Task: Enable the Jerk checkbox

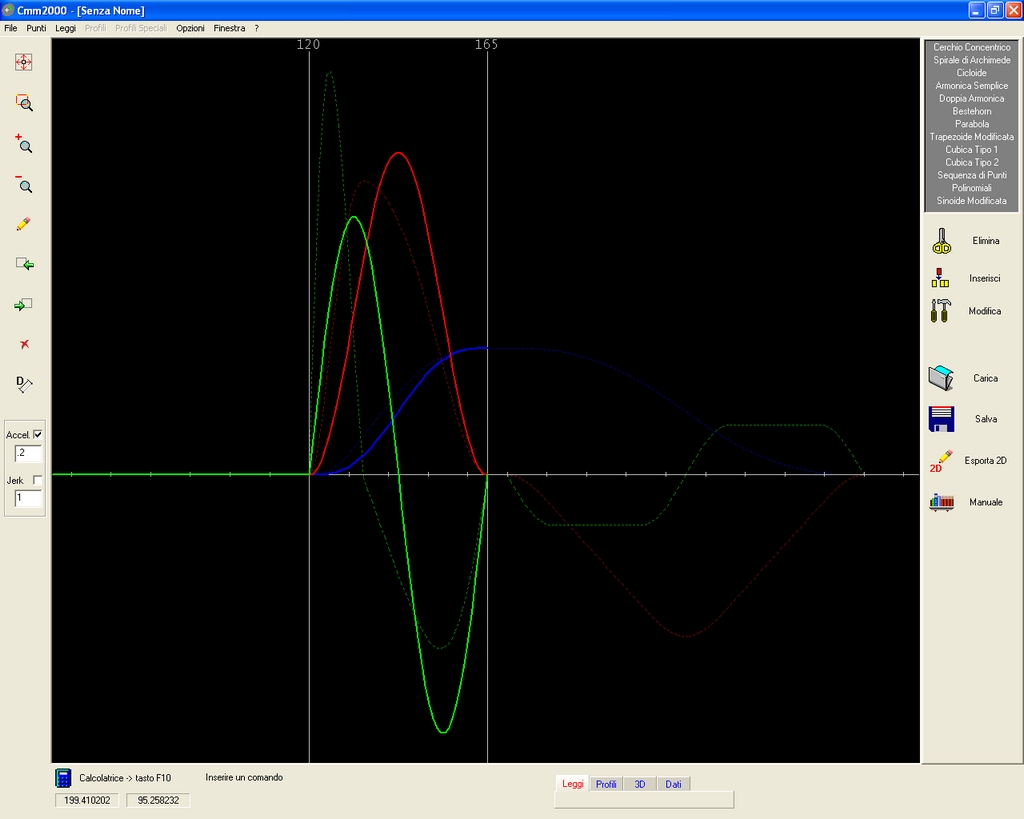Action: coord(38,480)
